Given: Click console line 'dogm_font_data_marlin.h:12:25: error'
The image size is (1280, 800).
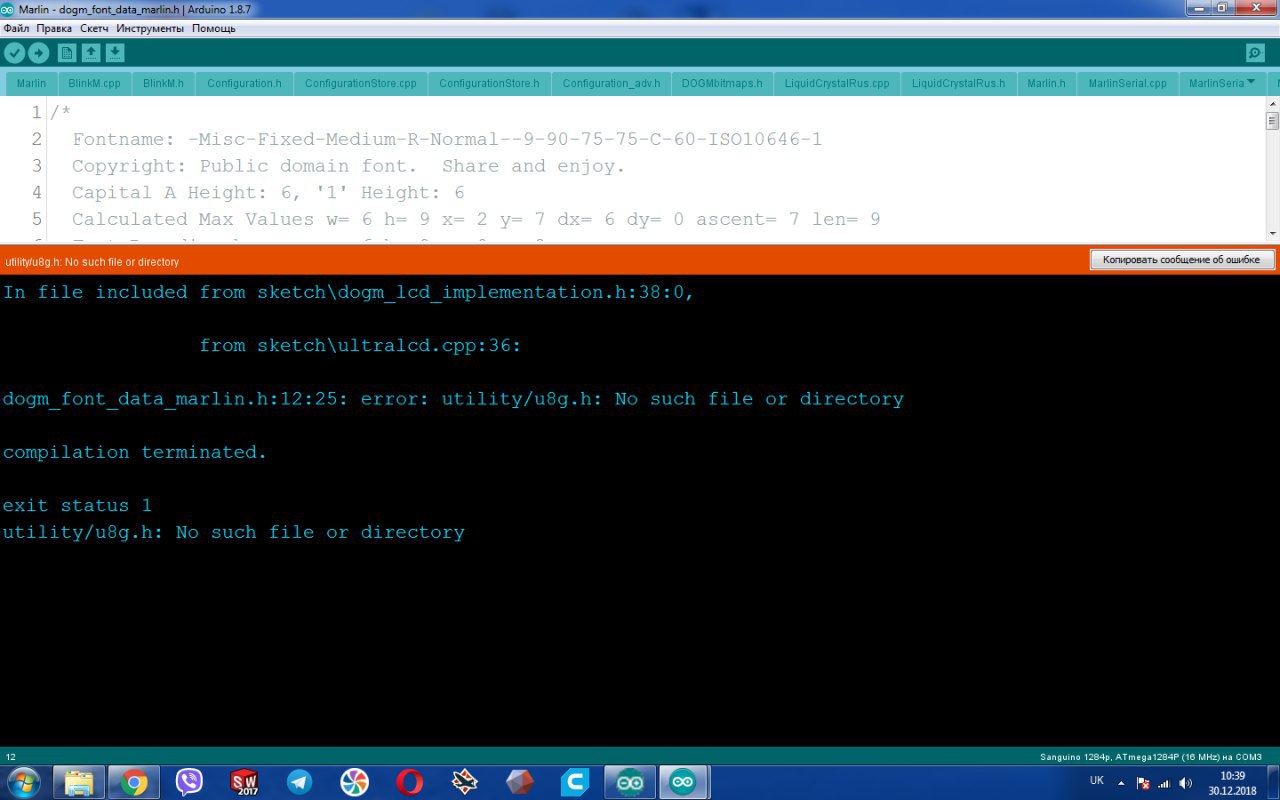Looking at the screenshot, I should tap(453, 399).
